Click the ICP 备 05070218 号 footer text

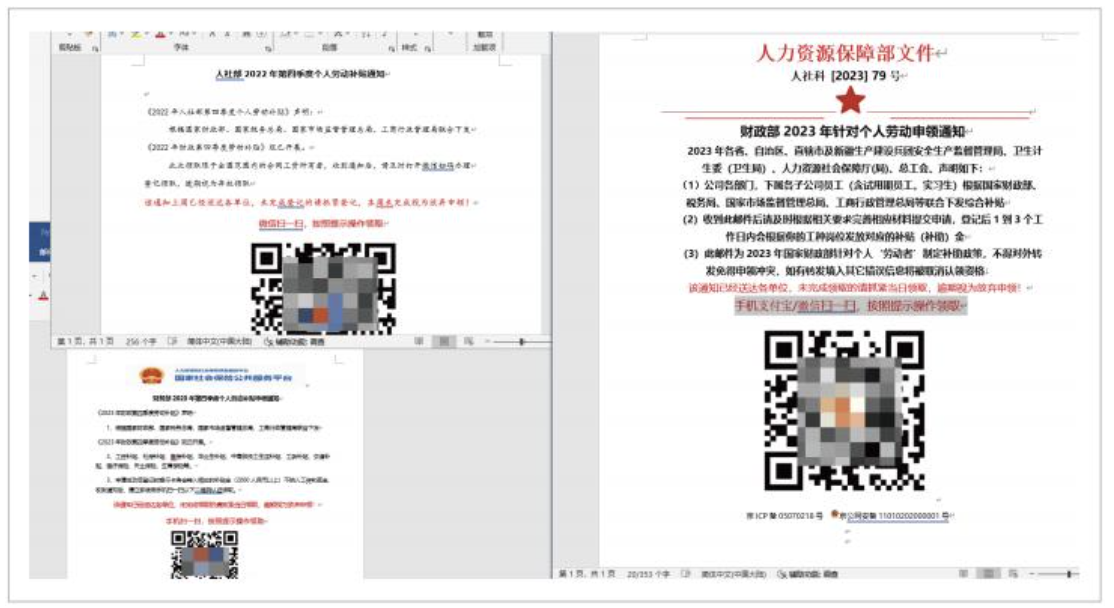pyautogui.click(x=784, y=516)
